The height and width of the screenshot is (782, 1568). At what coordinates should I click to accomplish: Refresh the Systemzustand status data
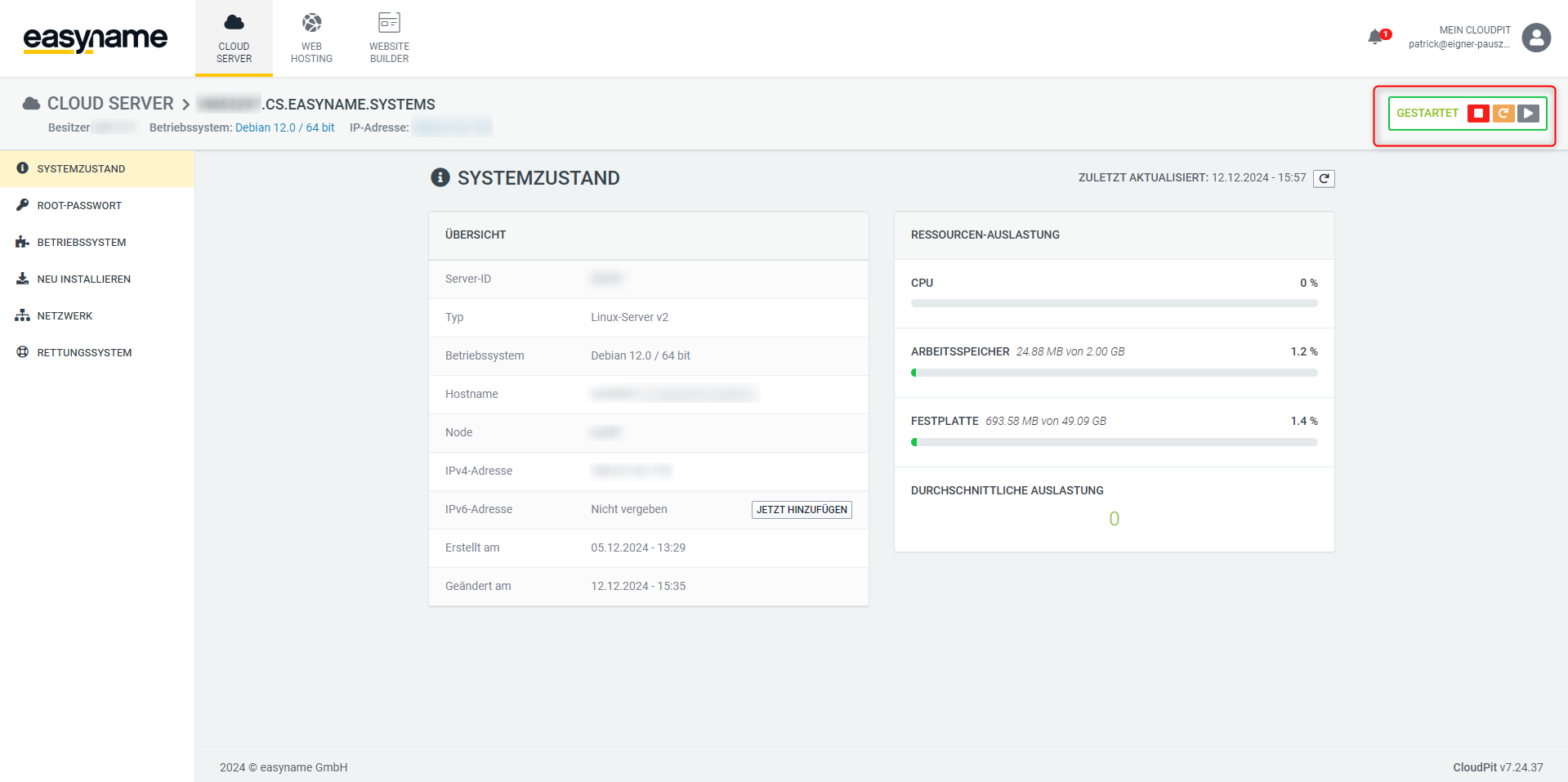pyautogui.click(x=1324, y=178)
